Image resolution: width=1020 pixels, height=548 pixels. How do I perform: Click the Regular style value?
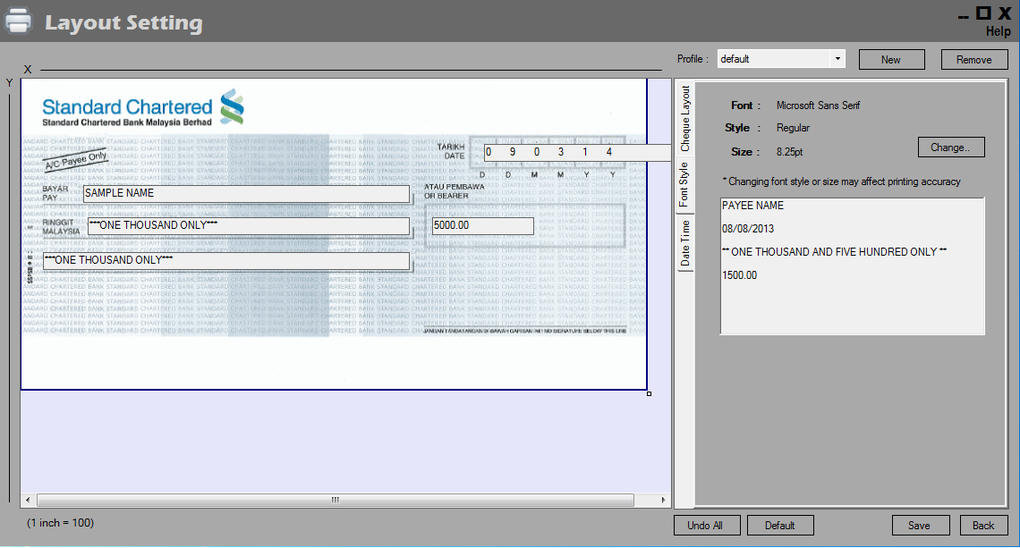tap(793, 128)
